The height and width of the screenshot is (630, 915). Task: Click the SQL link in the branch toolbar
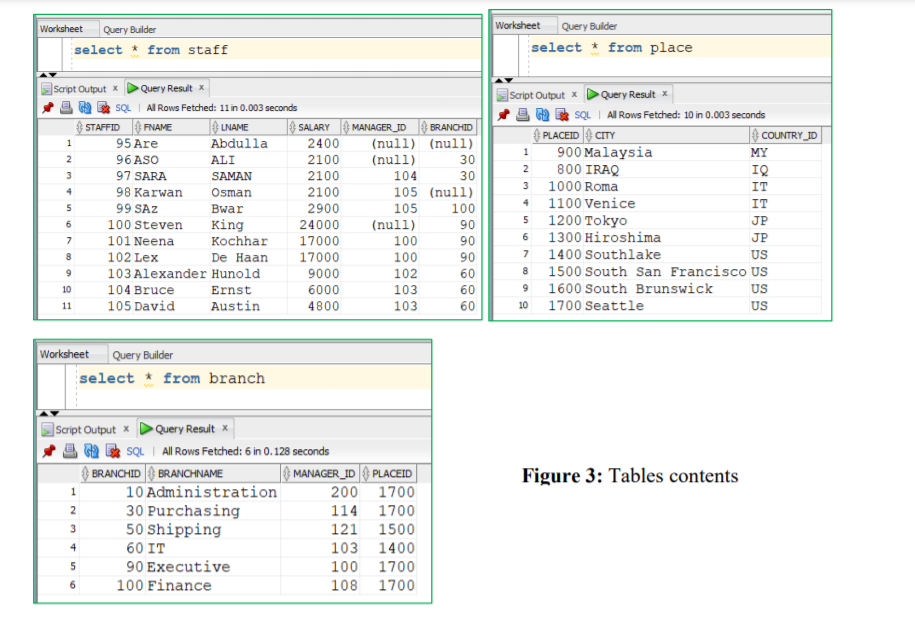(x=133, y=451)
